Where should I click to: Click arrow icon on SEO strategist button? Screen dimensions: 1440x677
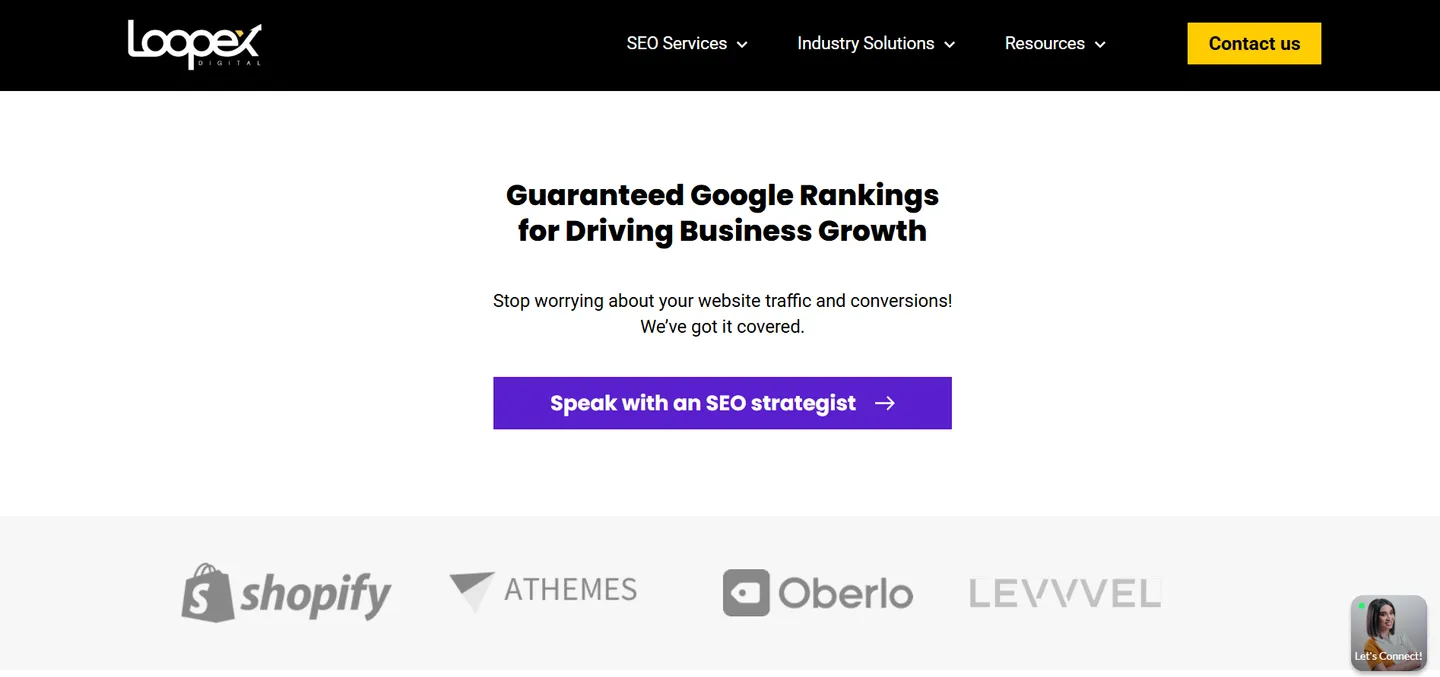click(885, 403)
